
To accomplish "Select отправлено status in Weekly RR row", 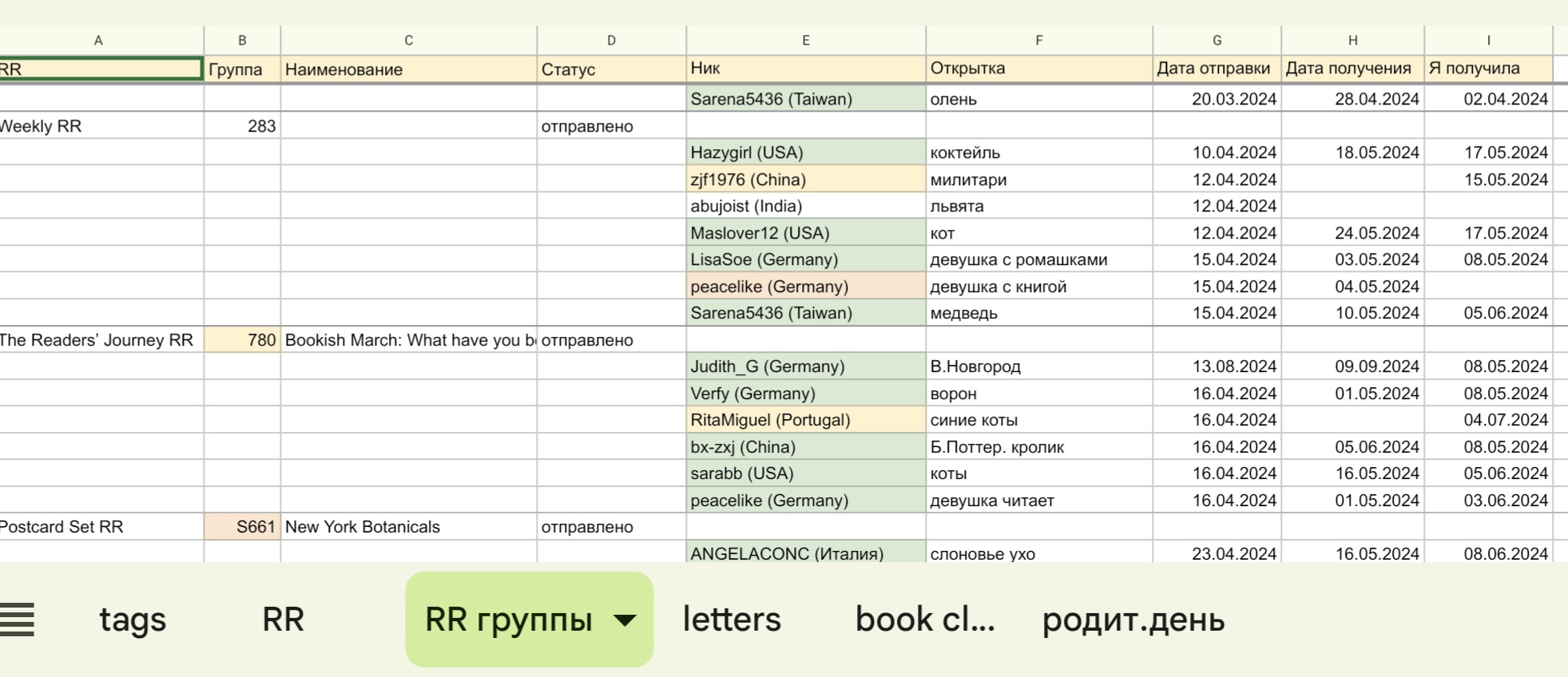I will 612,126.
